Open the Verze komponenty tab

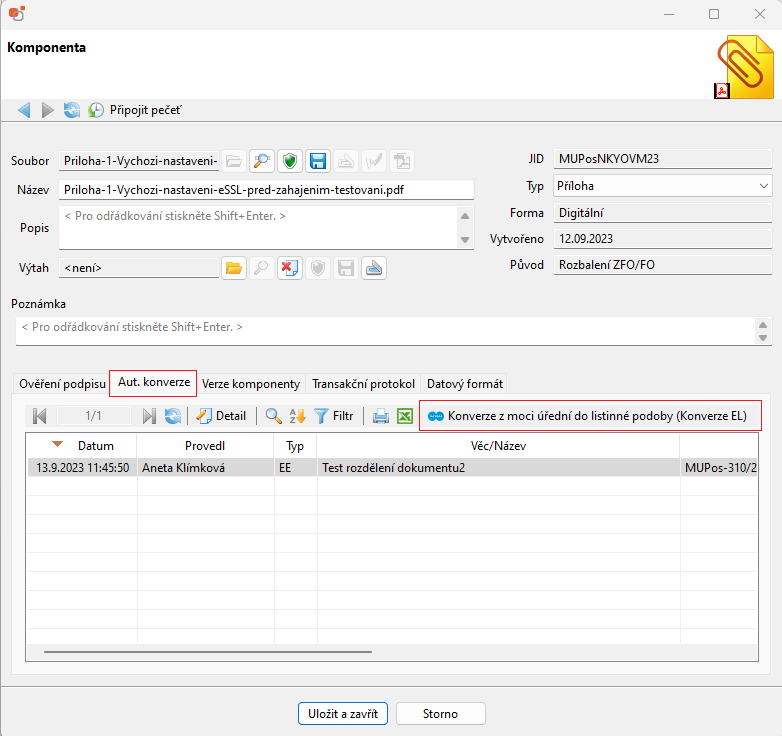251,384
